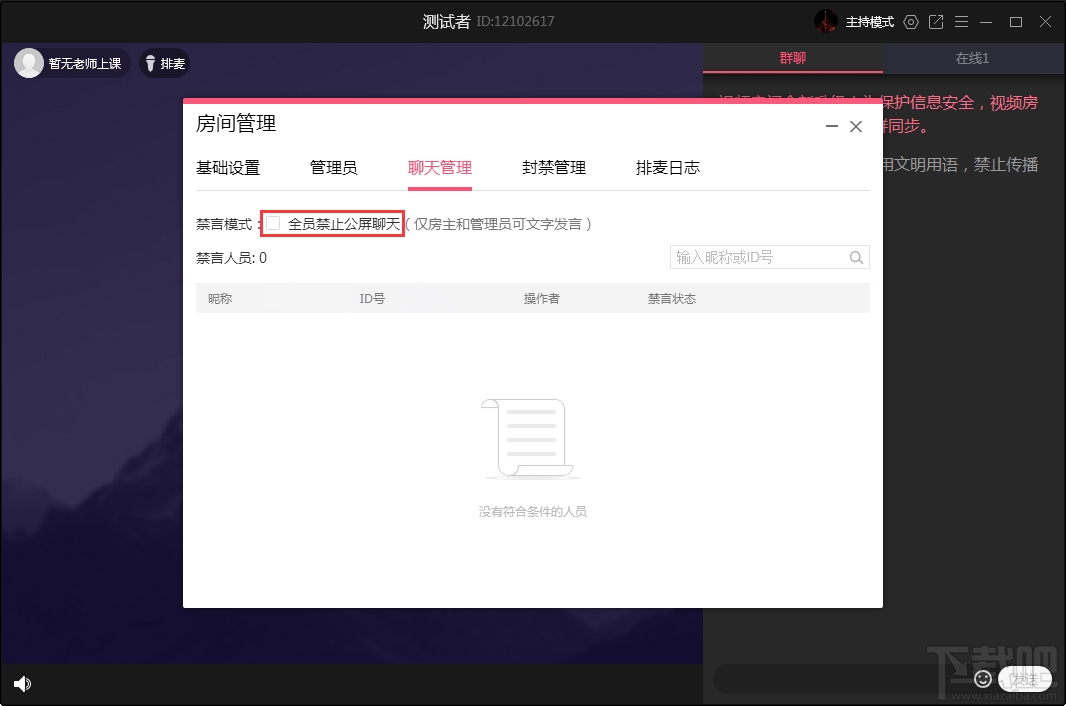Open the 主持模式 mode selector
The width and height of the screenshot is (1066, 706).
(869, 21)
